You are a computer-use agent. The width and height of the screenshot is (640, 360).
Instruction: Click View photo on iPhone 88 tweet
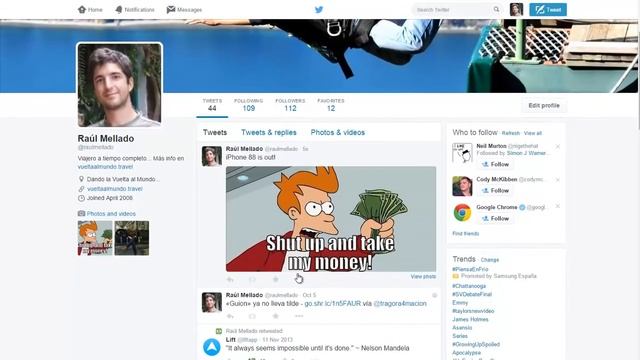pos(423,277)
